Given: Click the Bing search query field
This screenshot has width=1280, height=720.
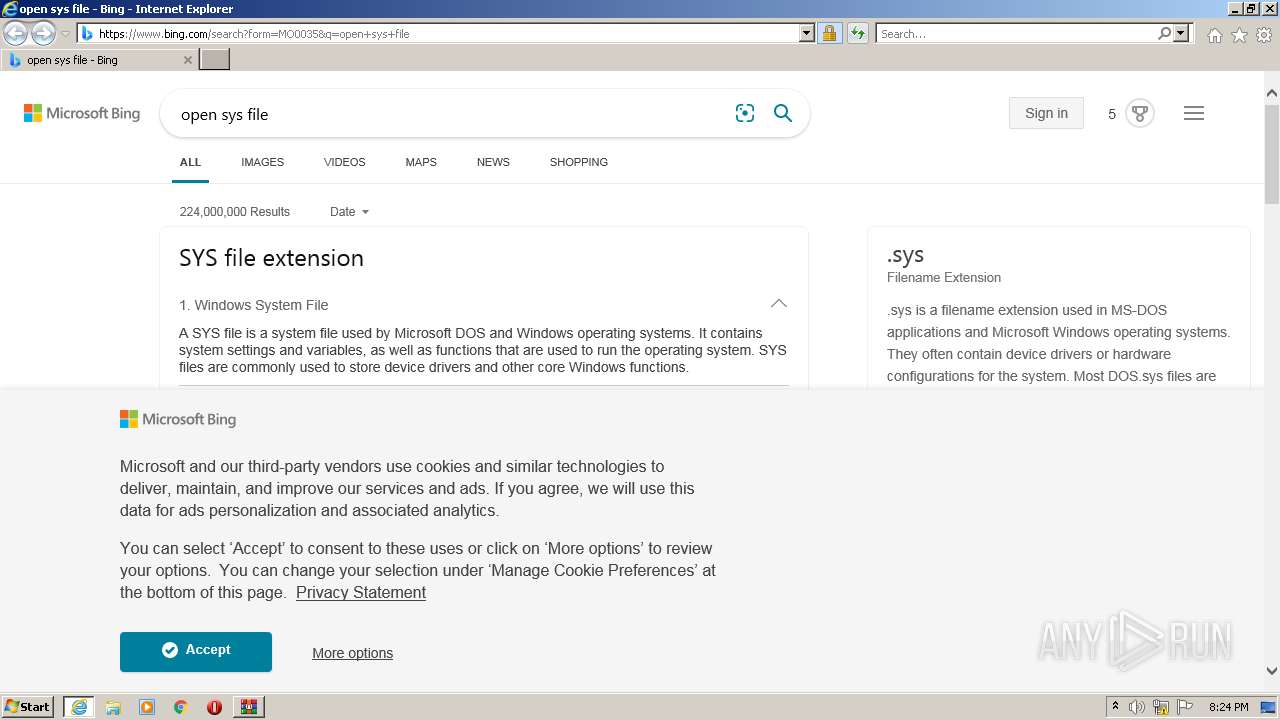Looking at the screenshot, I should [x=450, y=114].
